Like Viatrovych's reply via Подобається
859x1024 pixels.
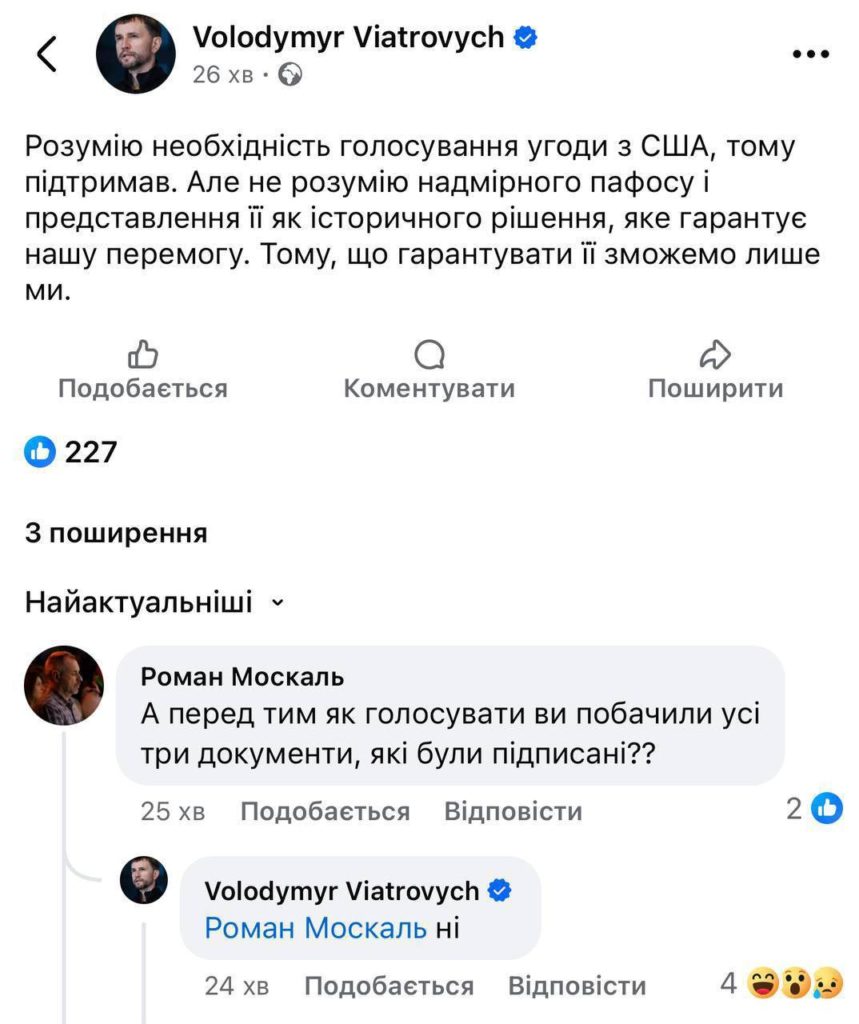[388, 987]
